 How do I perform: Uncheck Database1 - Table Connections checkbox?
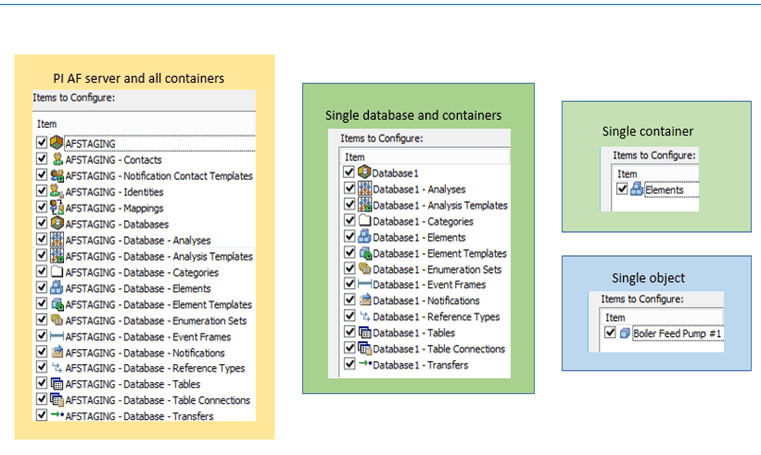click(349, 348)
